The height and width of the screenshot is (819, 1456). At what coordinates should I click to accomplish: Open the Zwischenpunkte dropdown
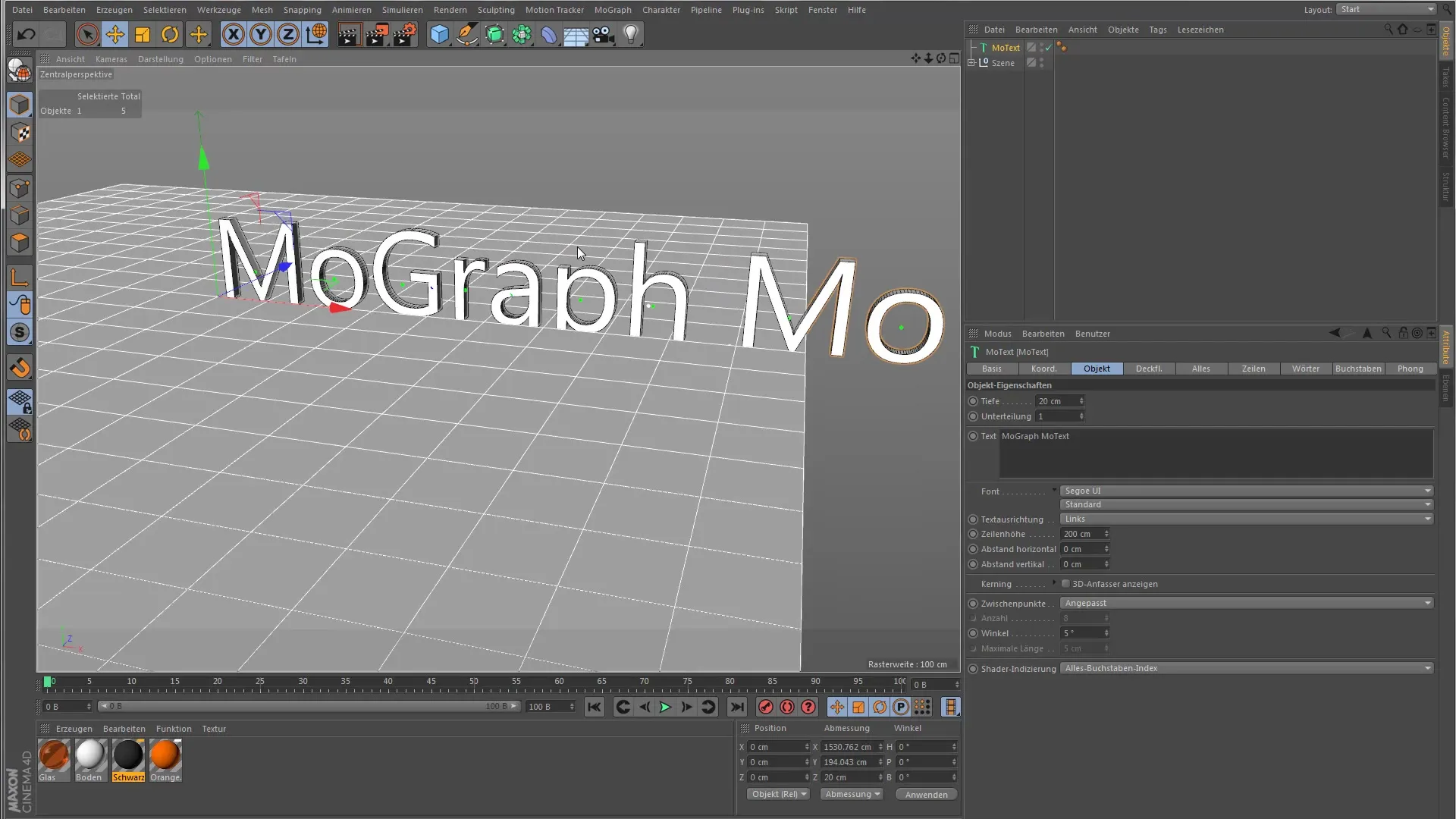[1246, 603]
